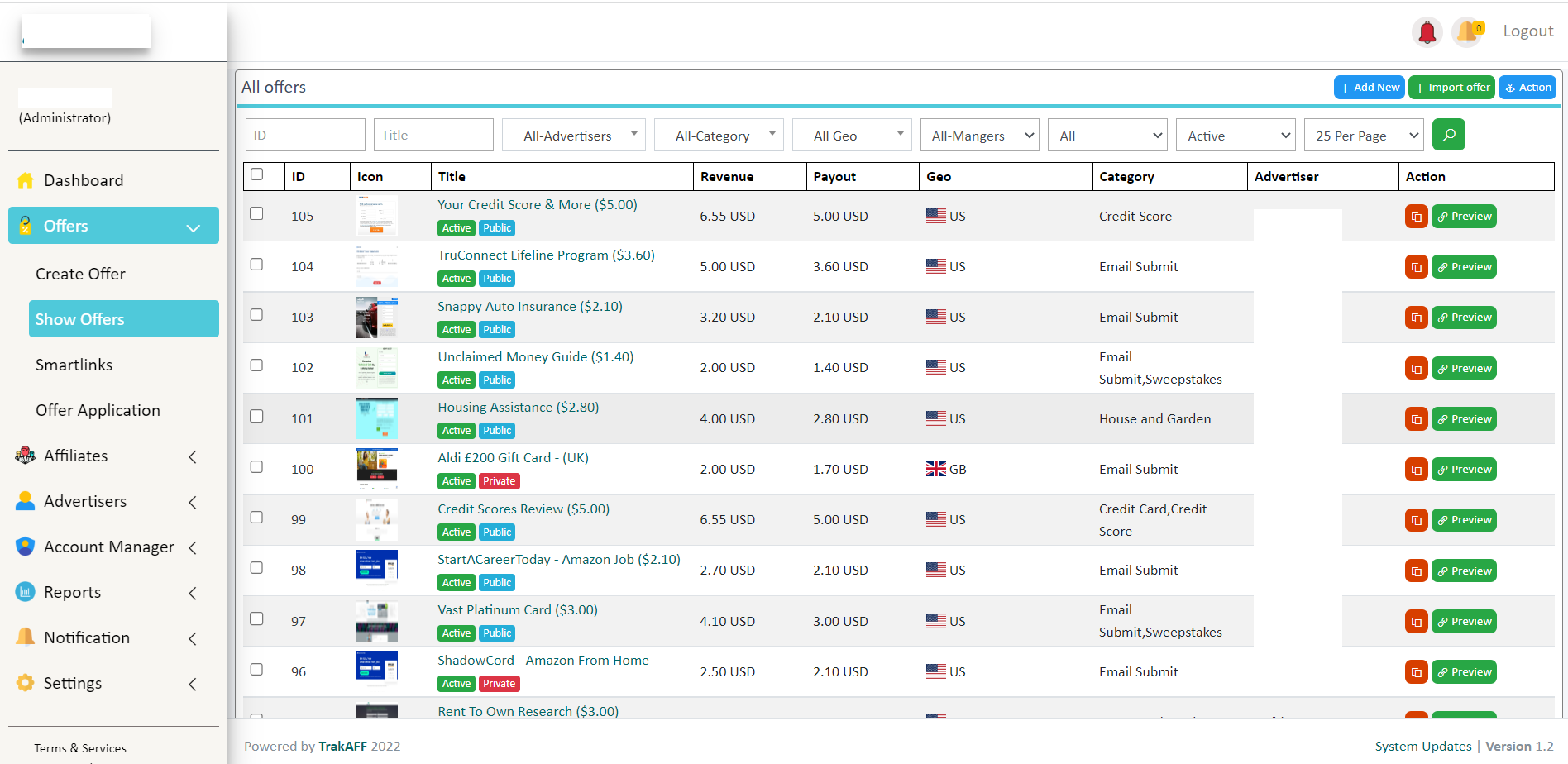
Task: Click the Account Manager shield icon
Action: pyautogui.click(x=26, y=547)
